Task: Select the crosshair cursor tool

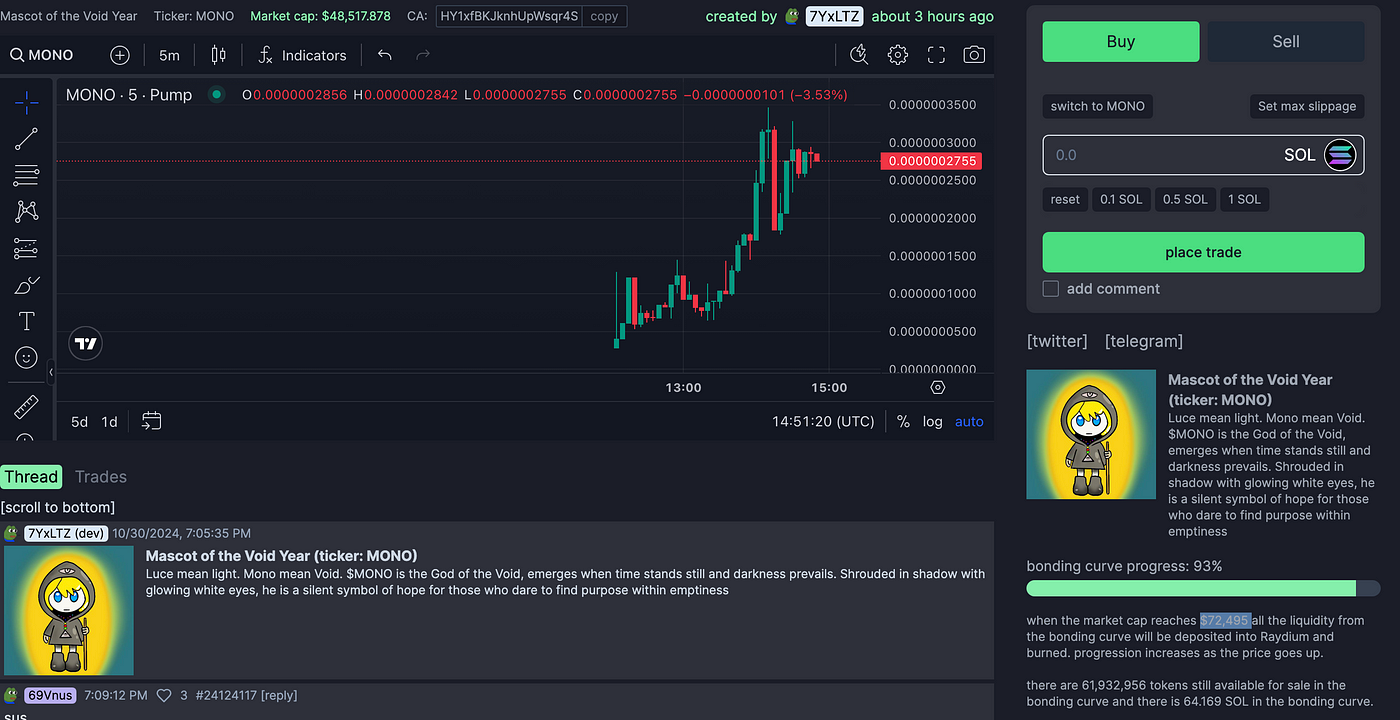Action: click(27, 102)
